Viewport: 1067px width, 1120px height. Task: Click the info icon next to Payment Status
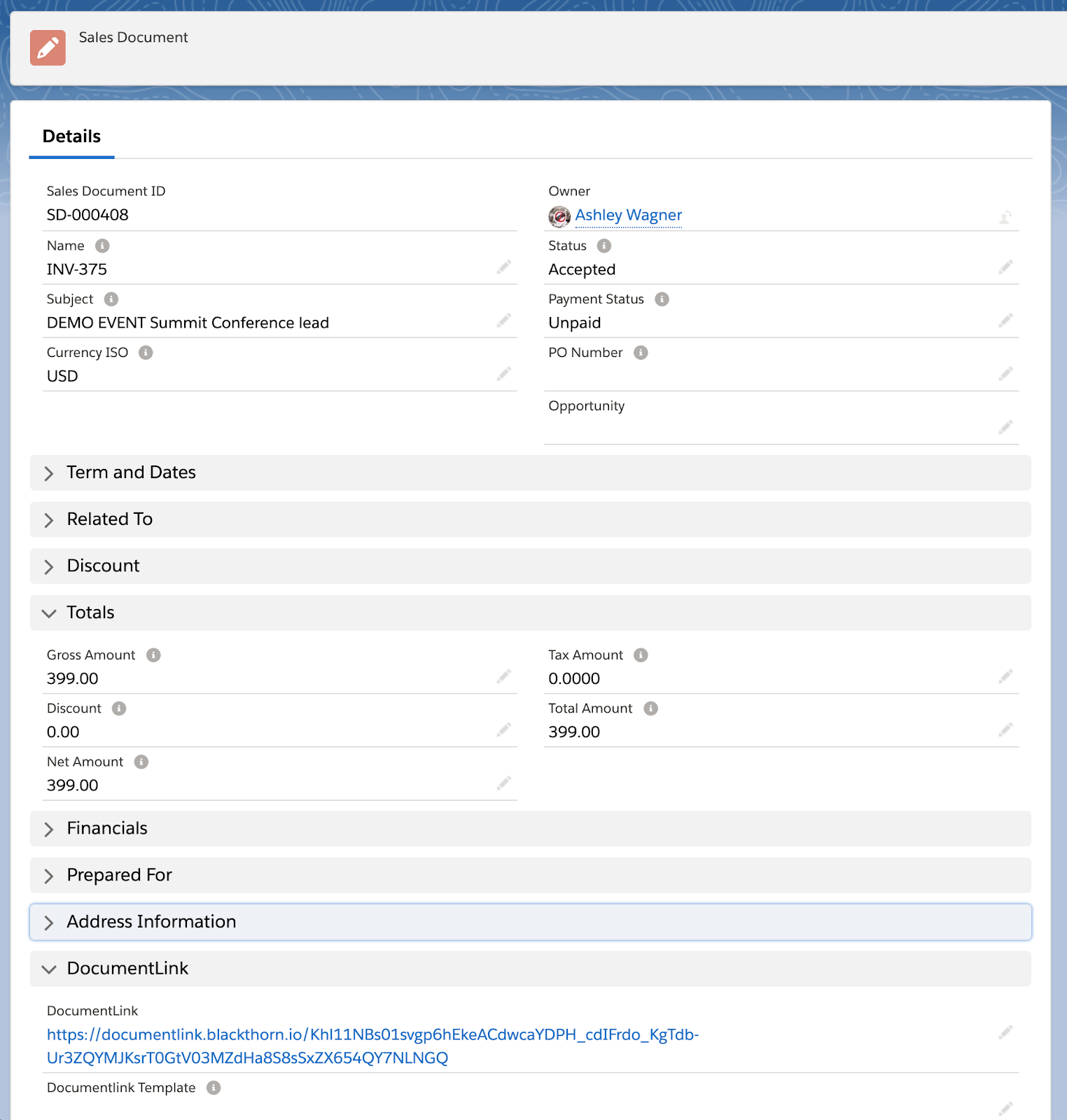(x=662, y=299)
